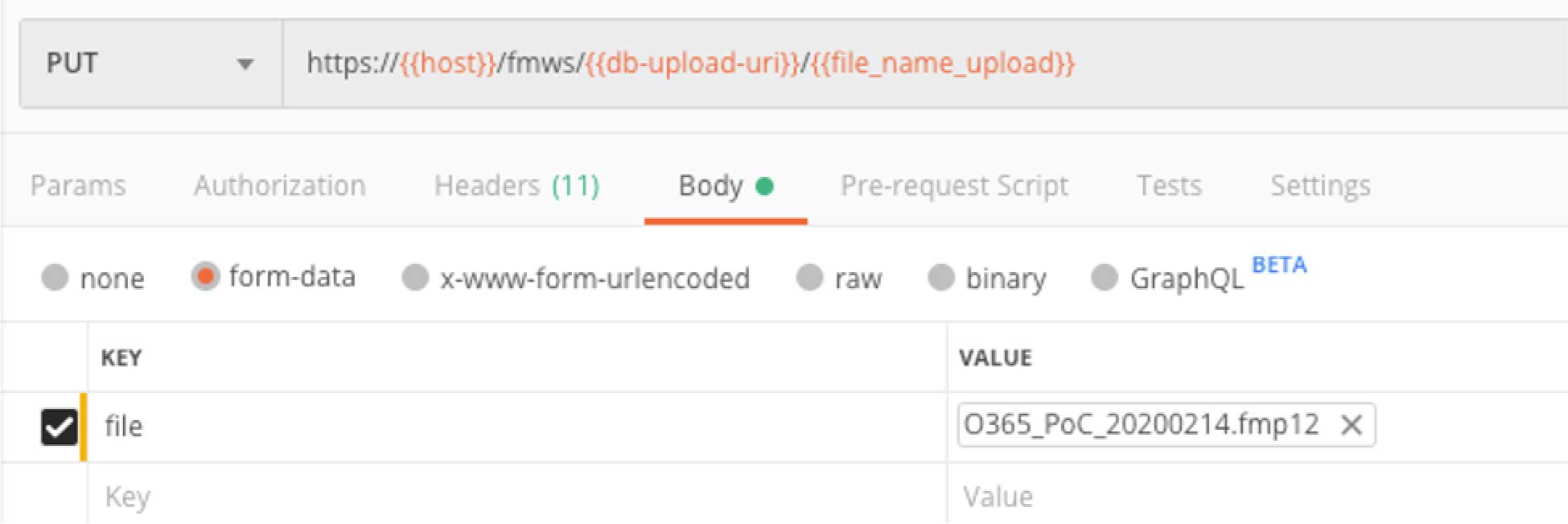Open the Settings tab

1320,186
